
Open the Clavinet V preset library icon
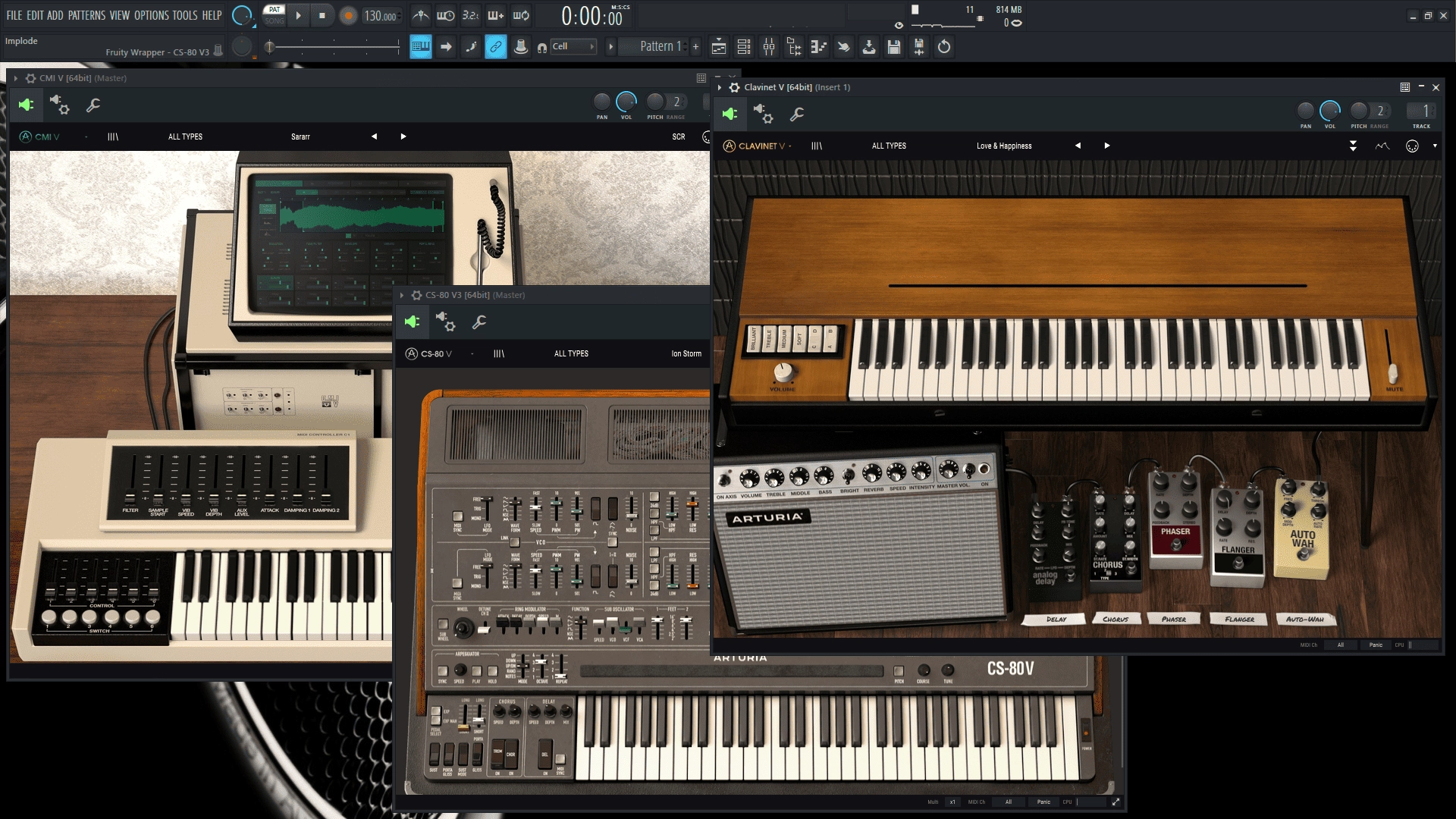(x=817, y=146)
